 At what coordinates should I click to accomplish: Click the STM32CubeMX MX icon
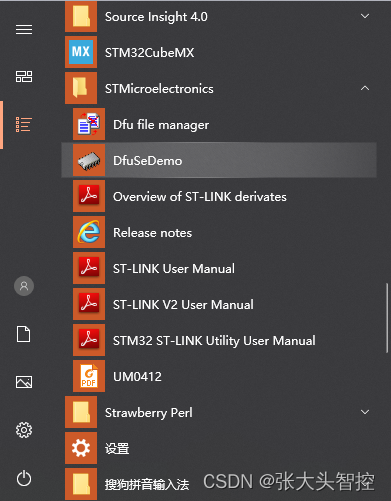click(x=81, y=52)
